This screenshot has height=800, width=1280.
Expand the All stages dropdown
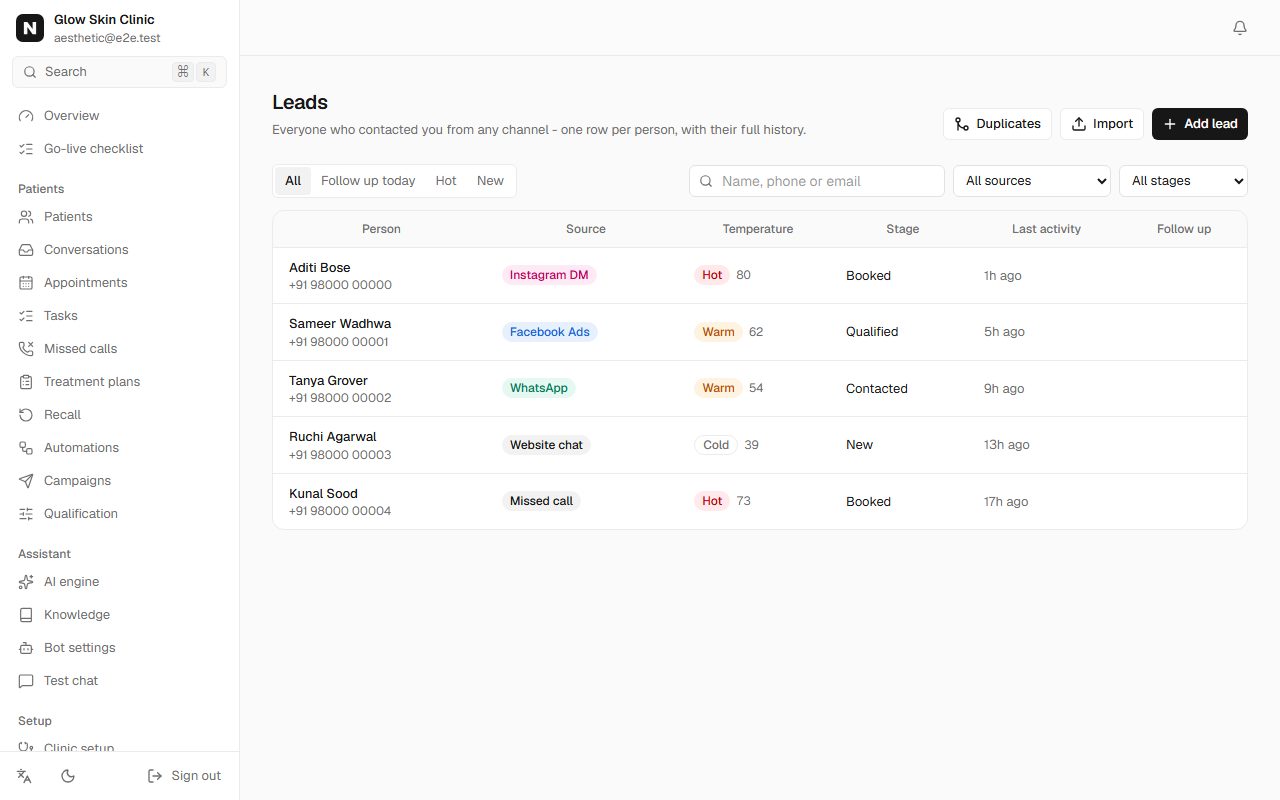tap(1183, 181)
